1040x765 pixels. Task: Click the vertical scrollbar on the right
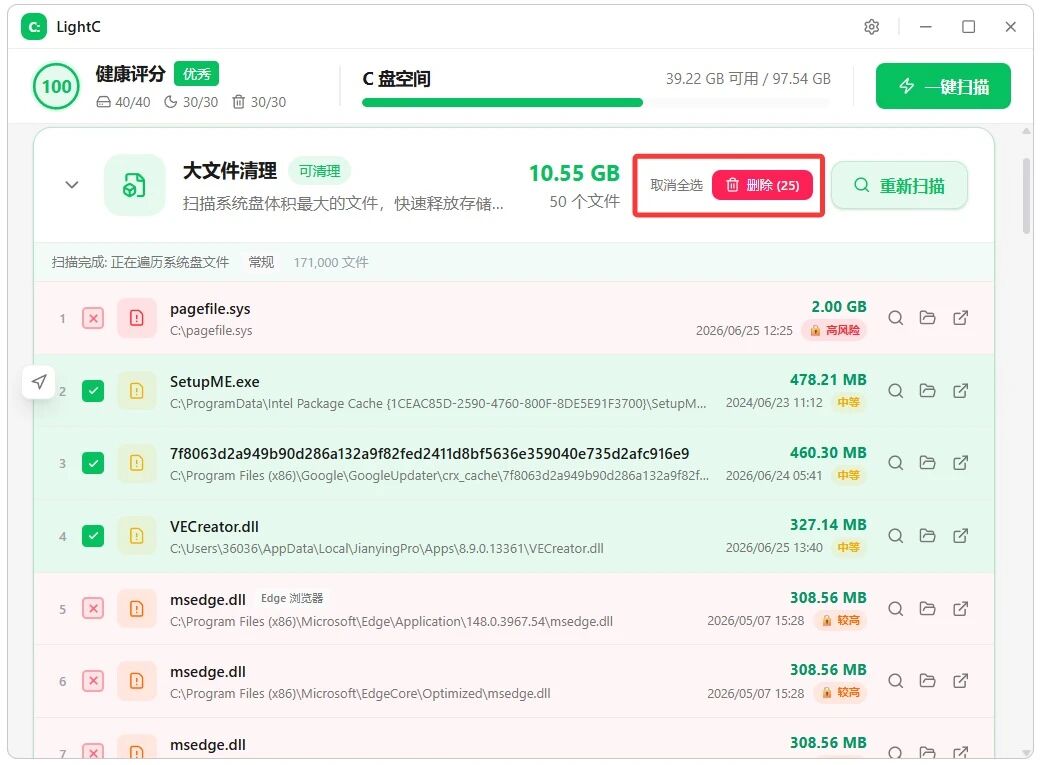click(x=1027, y=194)
